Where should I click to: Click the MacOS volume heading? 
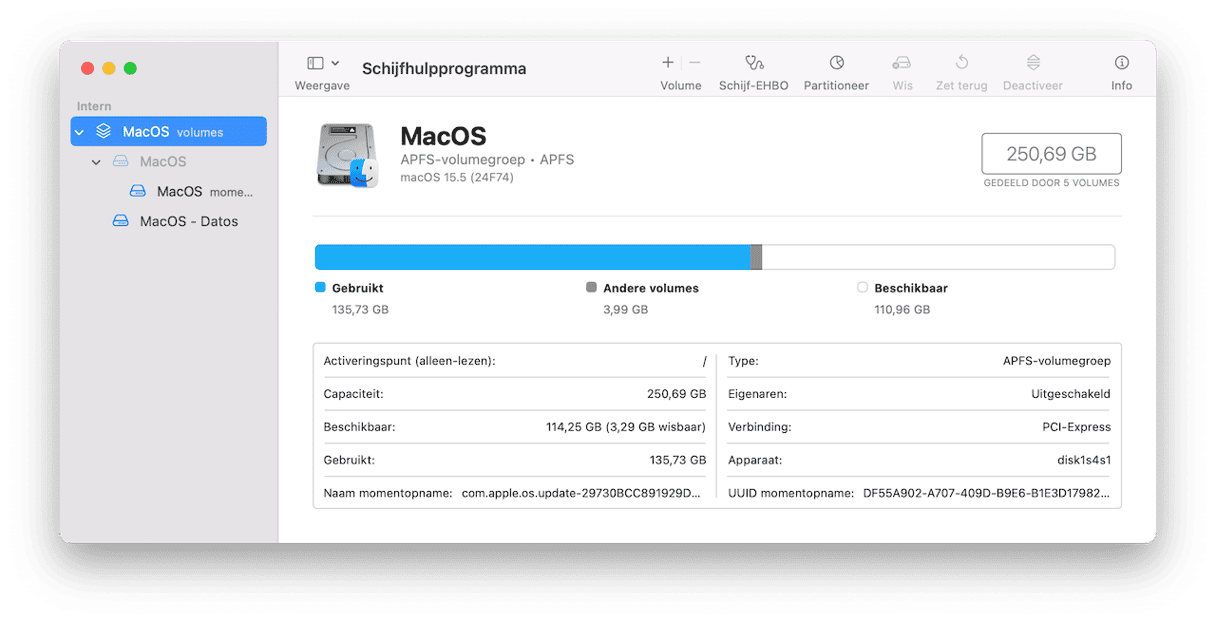[443, 136]
